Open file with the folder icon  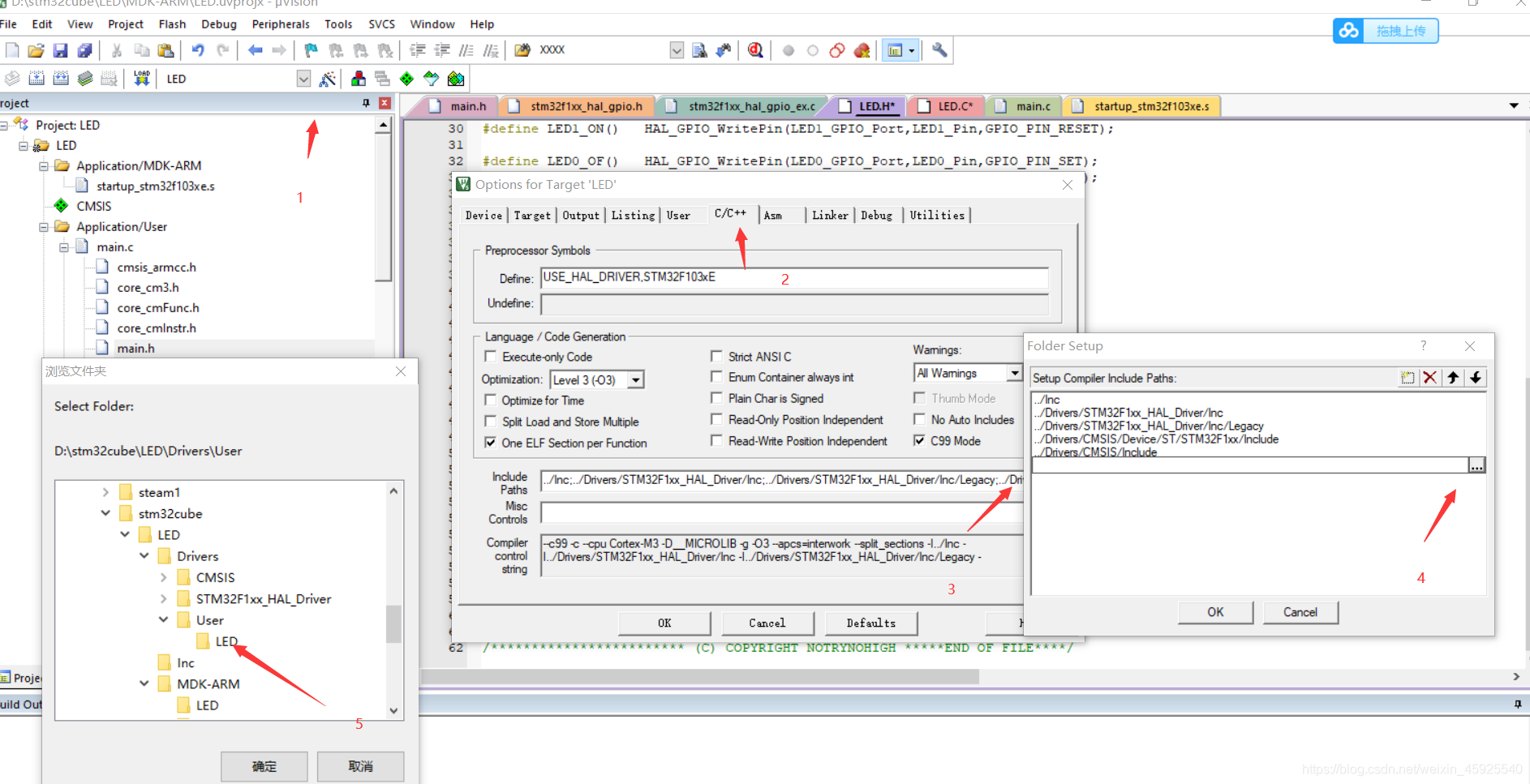[36, 50]
